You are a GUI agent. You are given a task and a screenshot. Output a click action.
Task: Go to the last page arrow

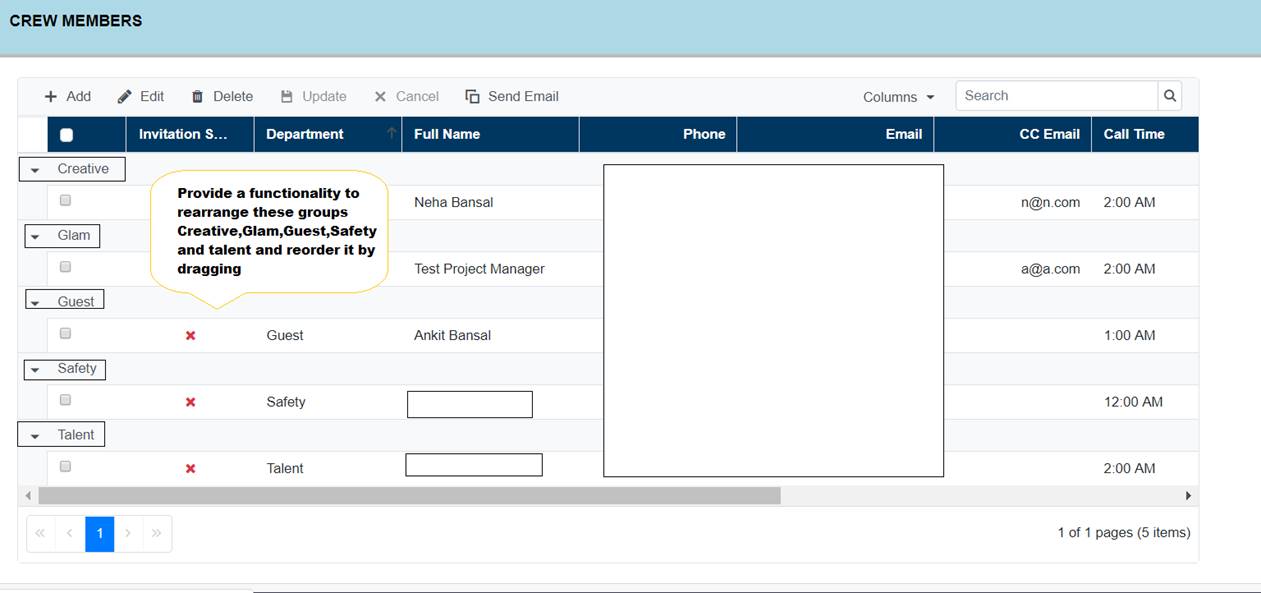tap(157, 534)
